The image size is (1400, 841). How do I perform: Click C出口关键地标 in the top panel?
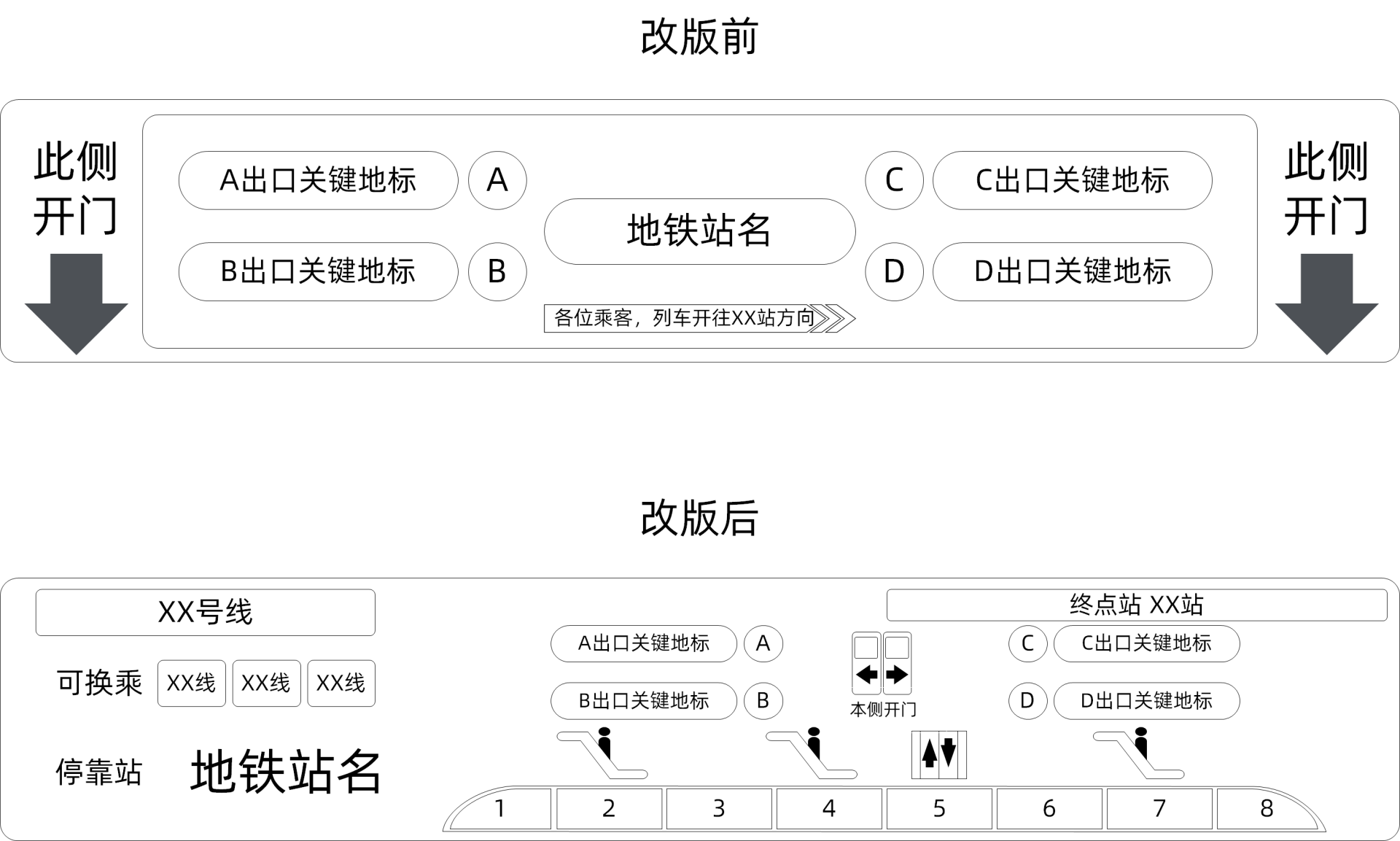point(1072,180)
